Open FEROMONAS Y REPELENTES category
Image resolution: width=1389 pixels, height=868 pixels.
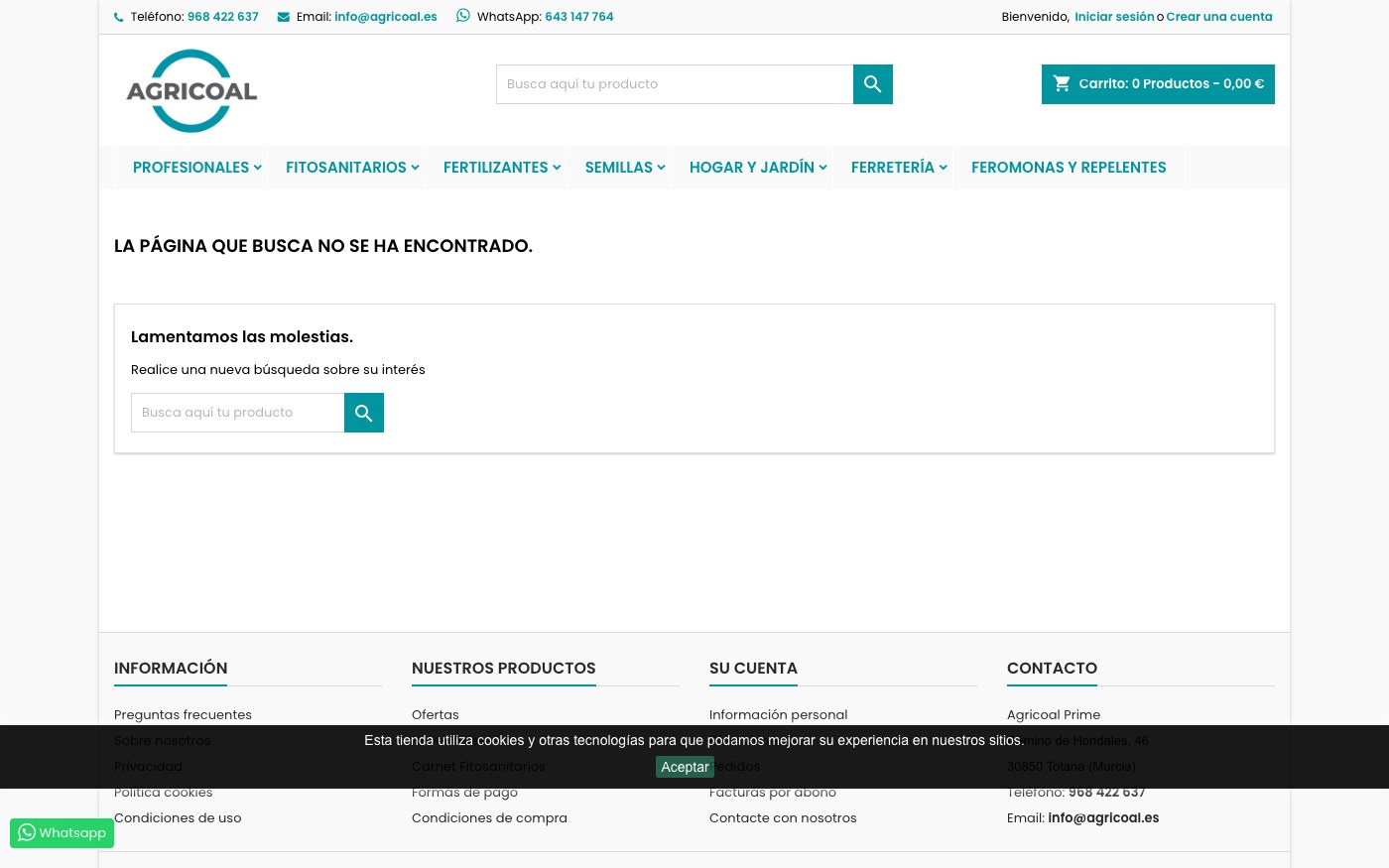1069,168
